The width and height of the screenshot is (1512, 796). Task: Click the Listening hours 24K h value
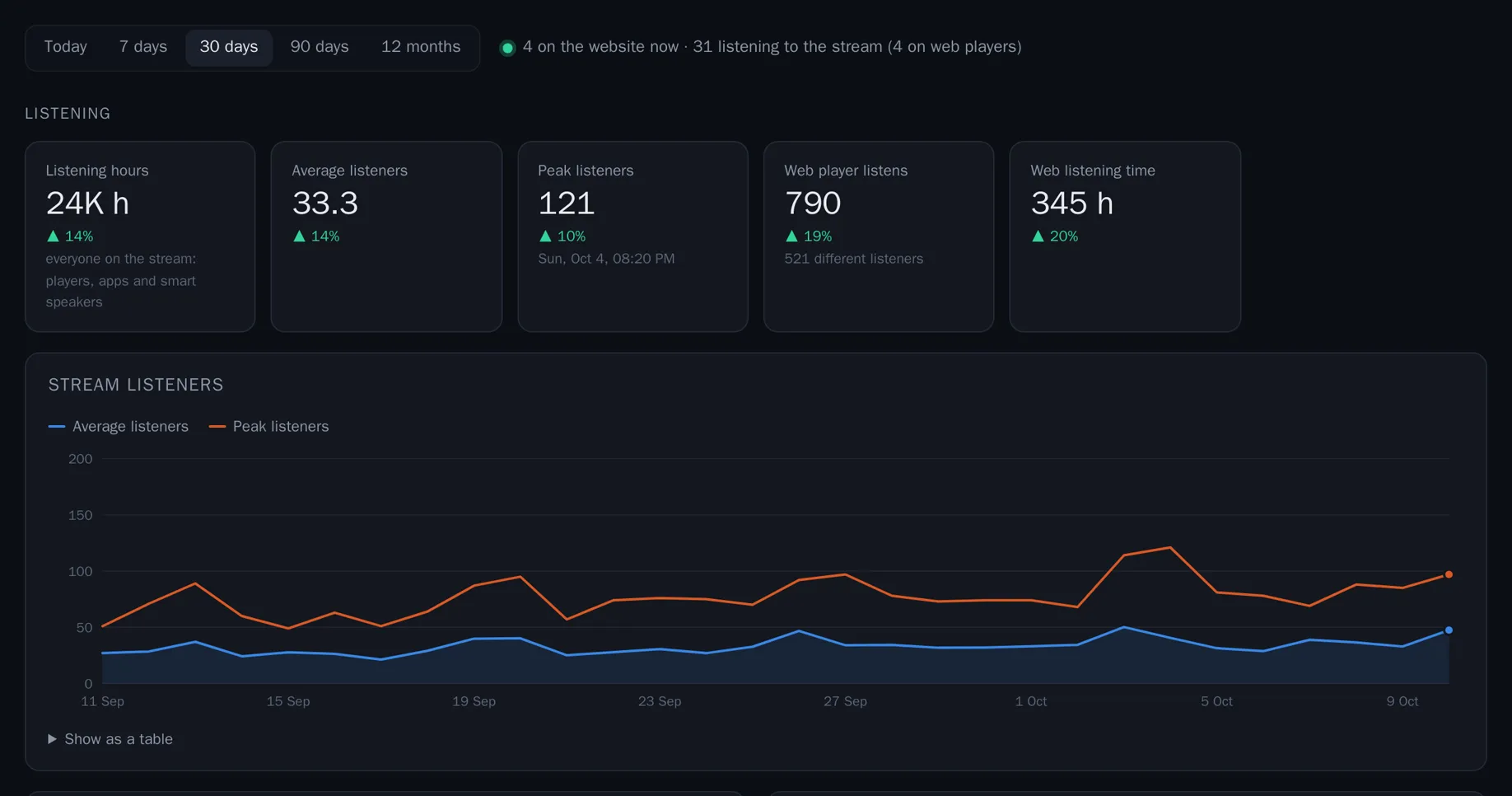click(x=87, y=204)
